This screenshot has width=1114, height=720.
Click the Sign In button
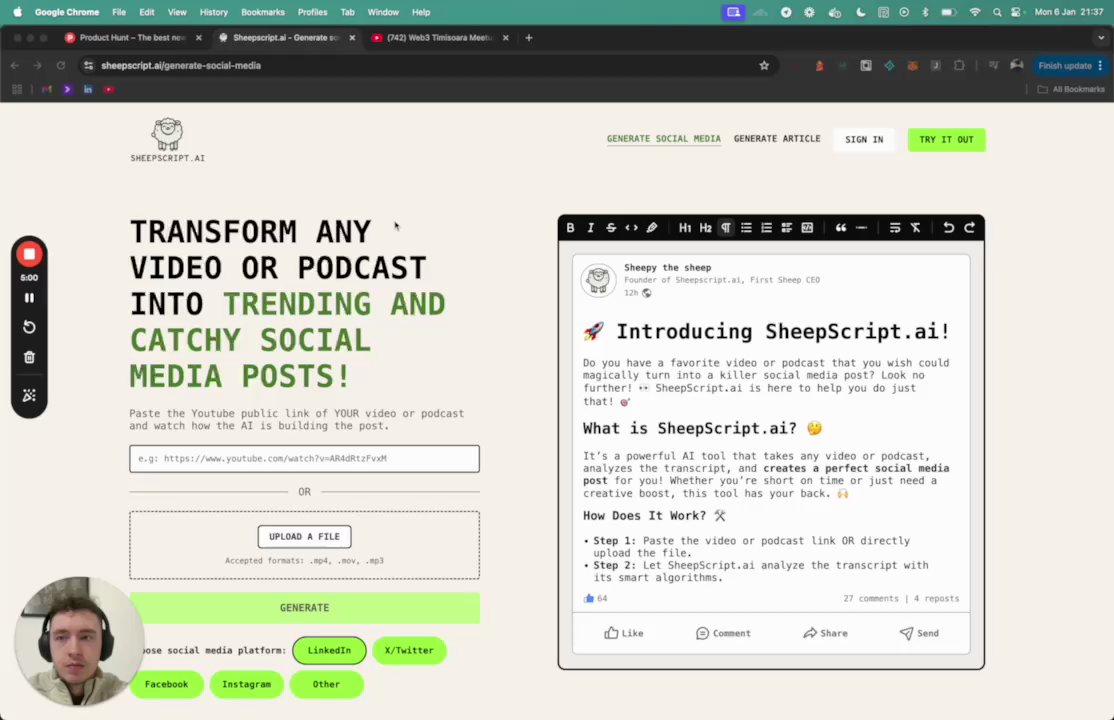pos(864,140)
